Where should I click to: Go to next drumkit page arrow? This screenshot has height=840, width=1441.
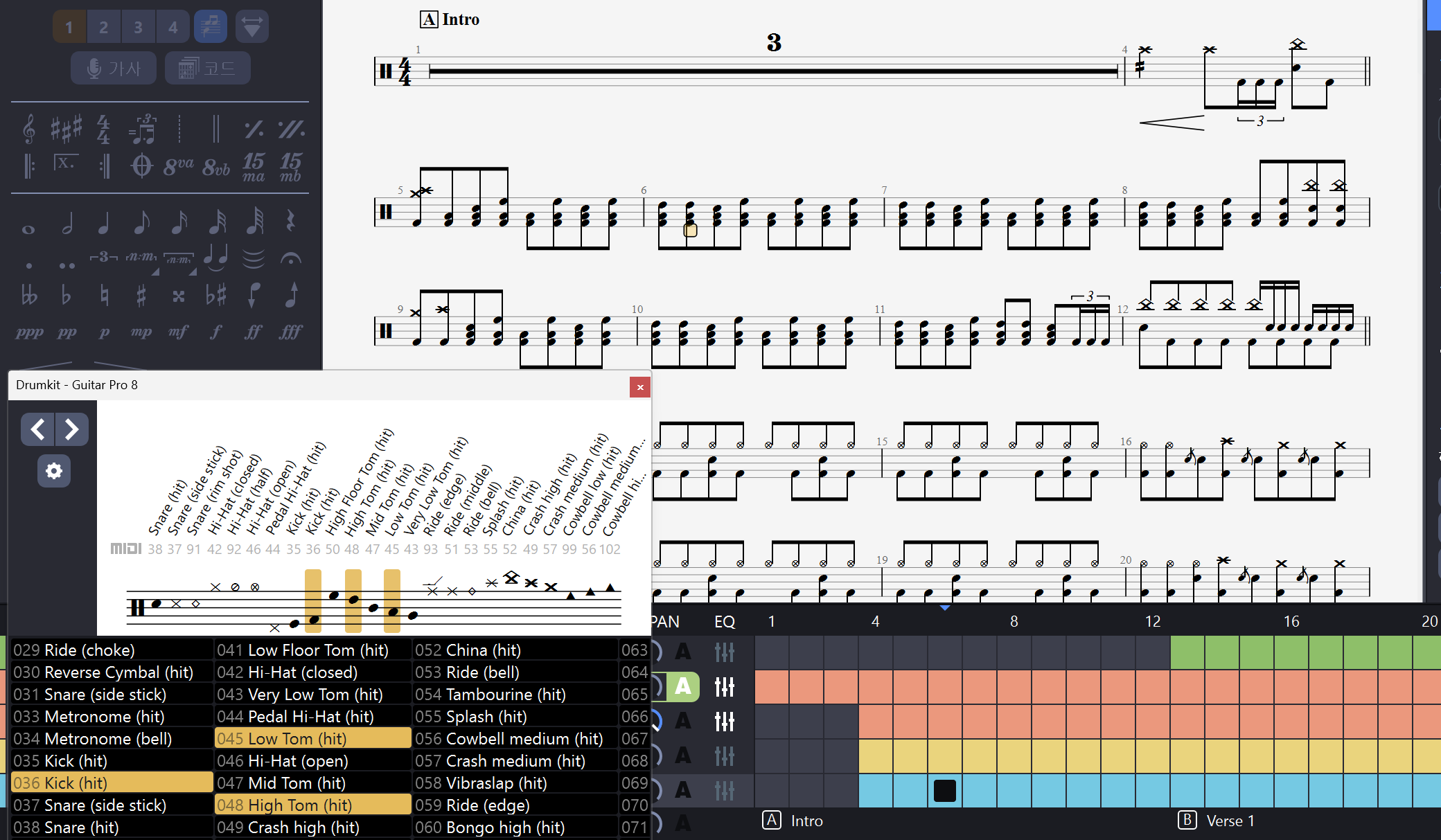click(72, 429)
